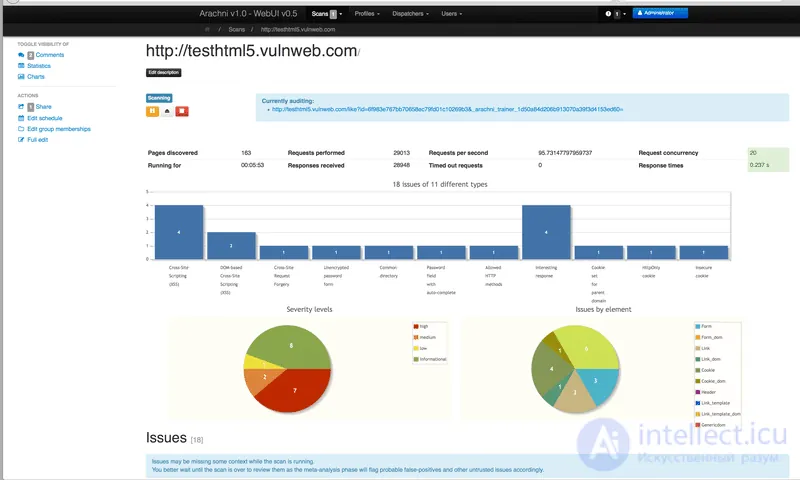800x480 pixels.
Task: Click the calendar icon beside Edit schedule
Action: (x=21, y=118)
